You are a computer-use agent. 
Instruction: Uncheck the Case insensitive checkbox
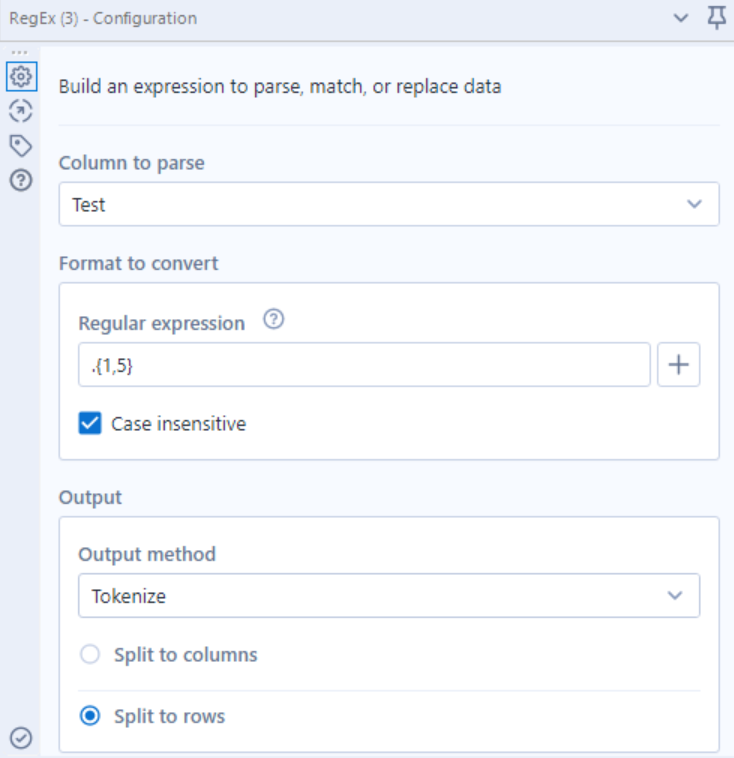tap(91, 423)
